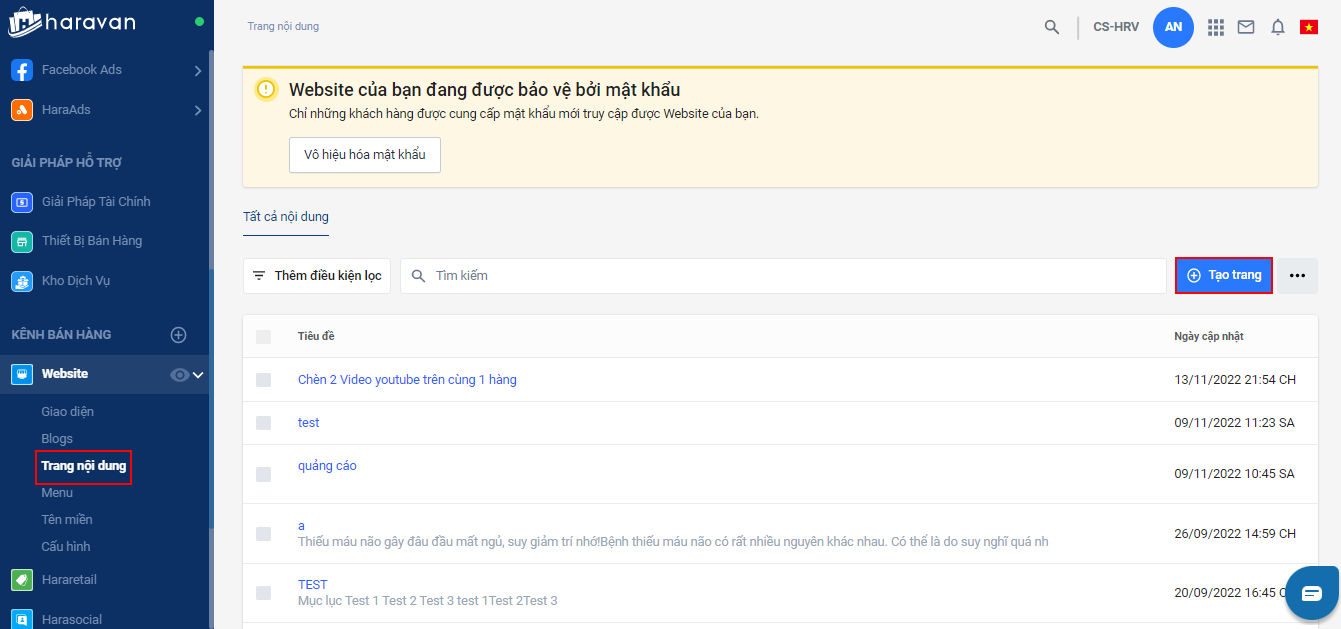Tick checkbox beside 'Chèn 2 Video youtube' page
1341x629 pixels.
(263, 380)
